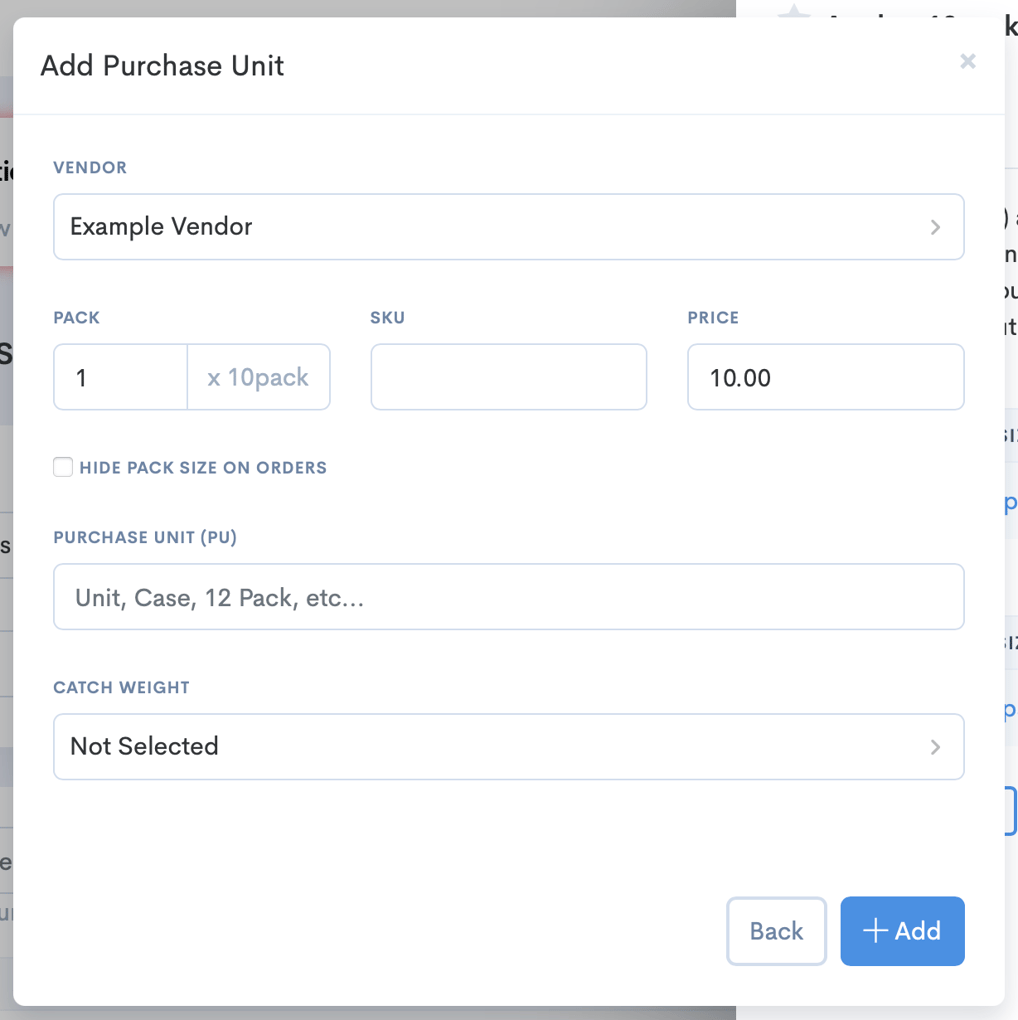Click the Pack quantity input field
The height and width of the screenshot is (1020, 1018).
[120, 377]
